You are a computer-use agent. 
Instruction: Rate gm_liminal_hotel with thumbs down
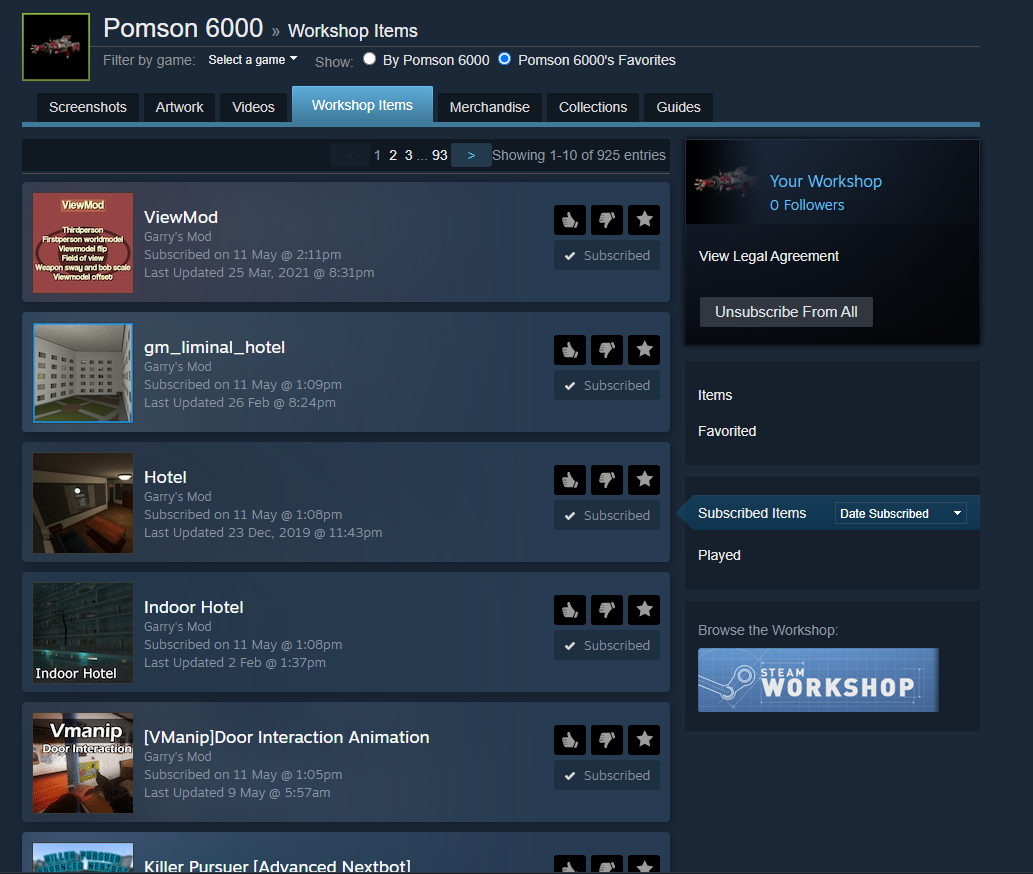(607, 349)
